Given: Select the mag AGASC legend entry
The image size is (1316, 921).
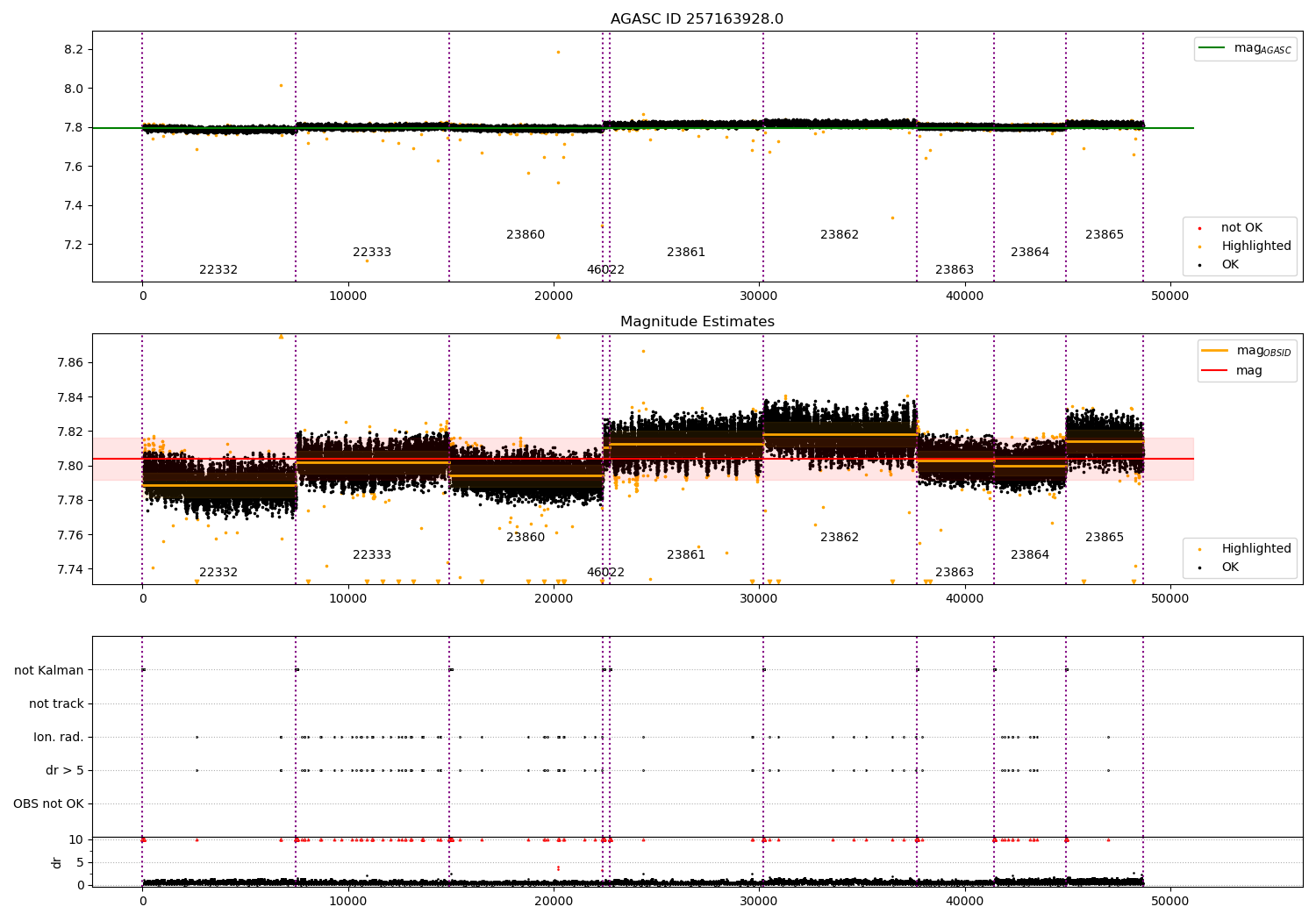Looking at the screenshot, I should coord(1245,48).
